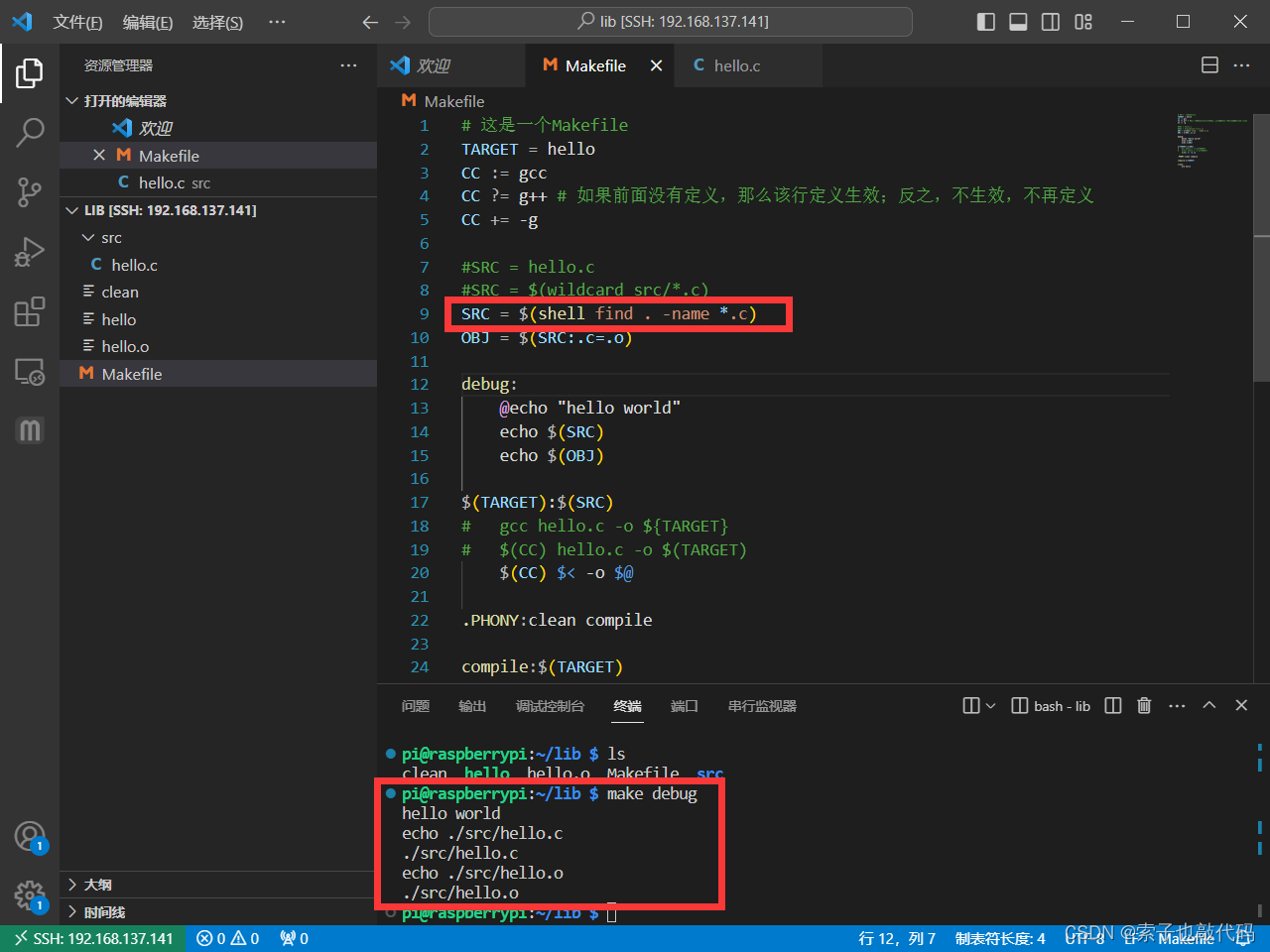The image size is (1270, 952).
Task: Close the terminal panel
Action: (1241, 706)
